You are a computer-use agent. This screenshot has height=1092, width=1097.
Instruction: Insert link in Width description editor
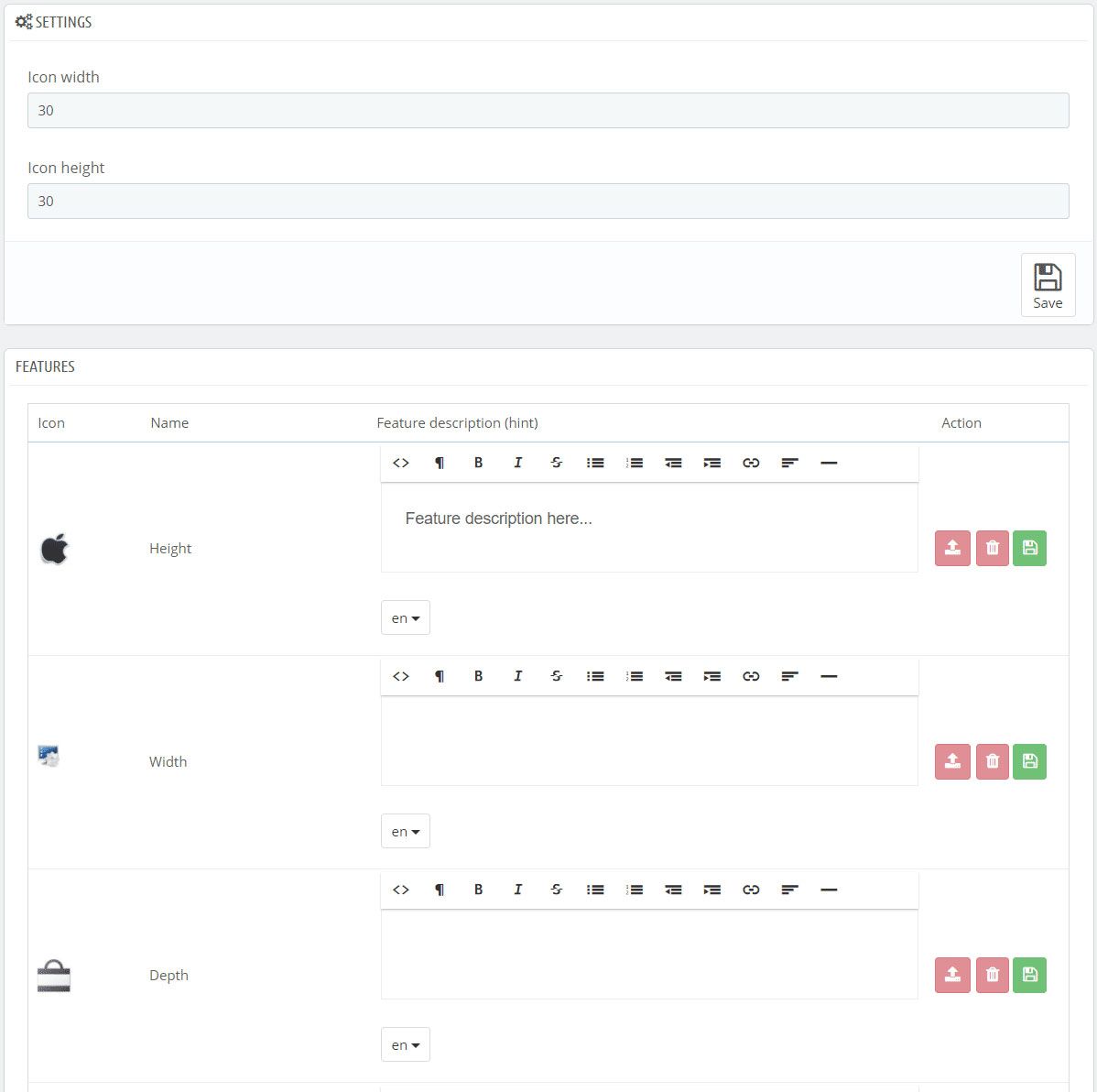751,676
